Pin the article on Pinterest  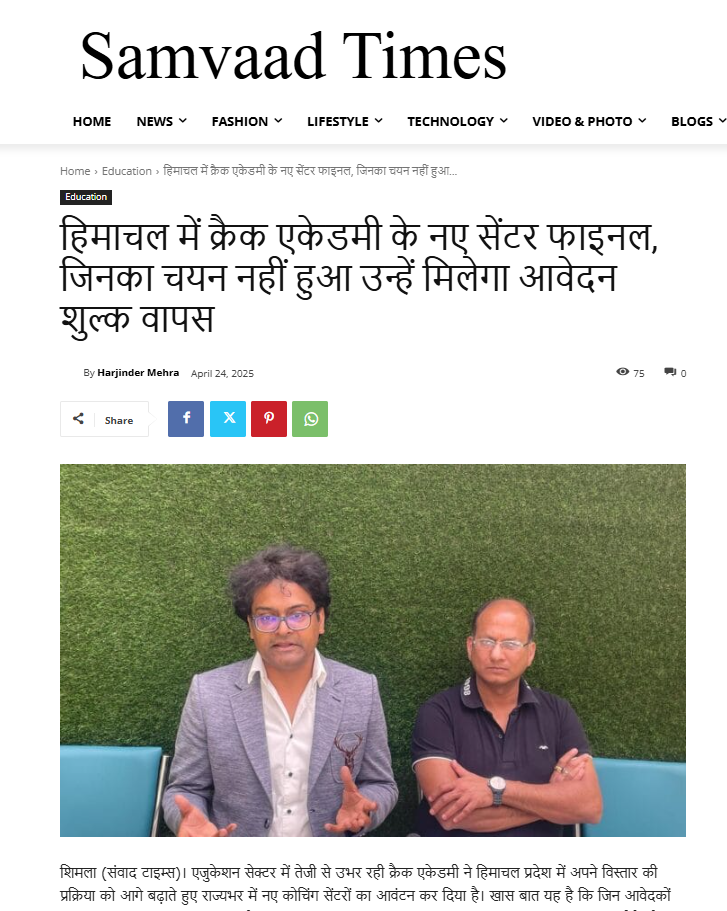point(268,418)
